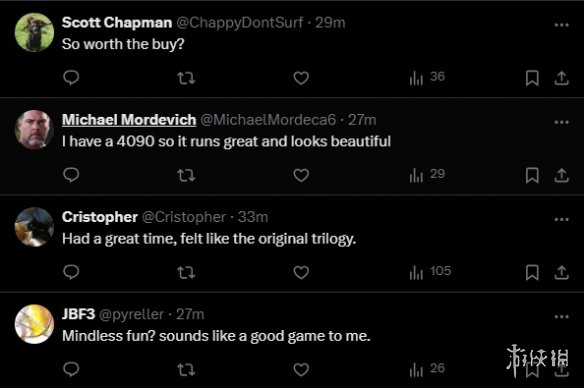This screenshot has height=388, width=584.
Task: Open more options on Cristopher's tweet
Action: 561,219
